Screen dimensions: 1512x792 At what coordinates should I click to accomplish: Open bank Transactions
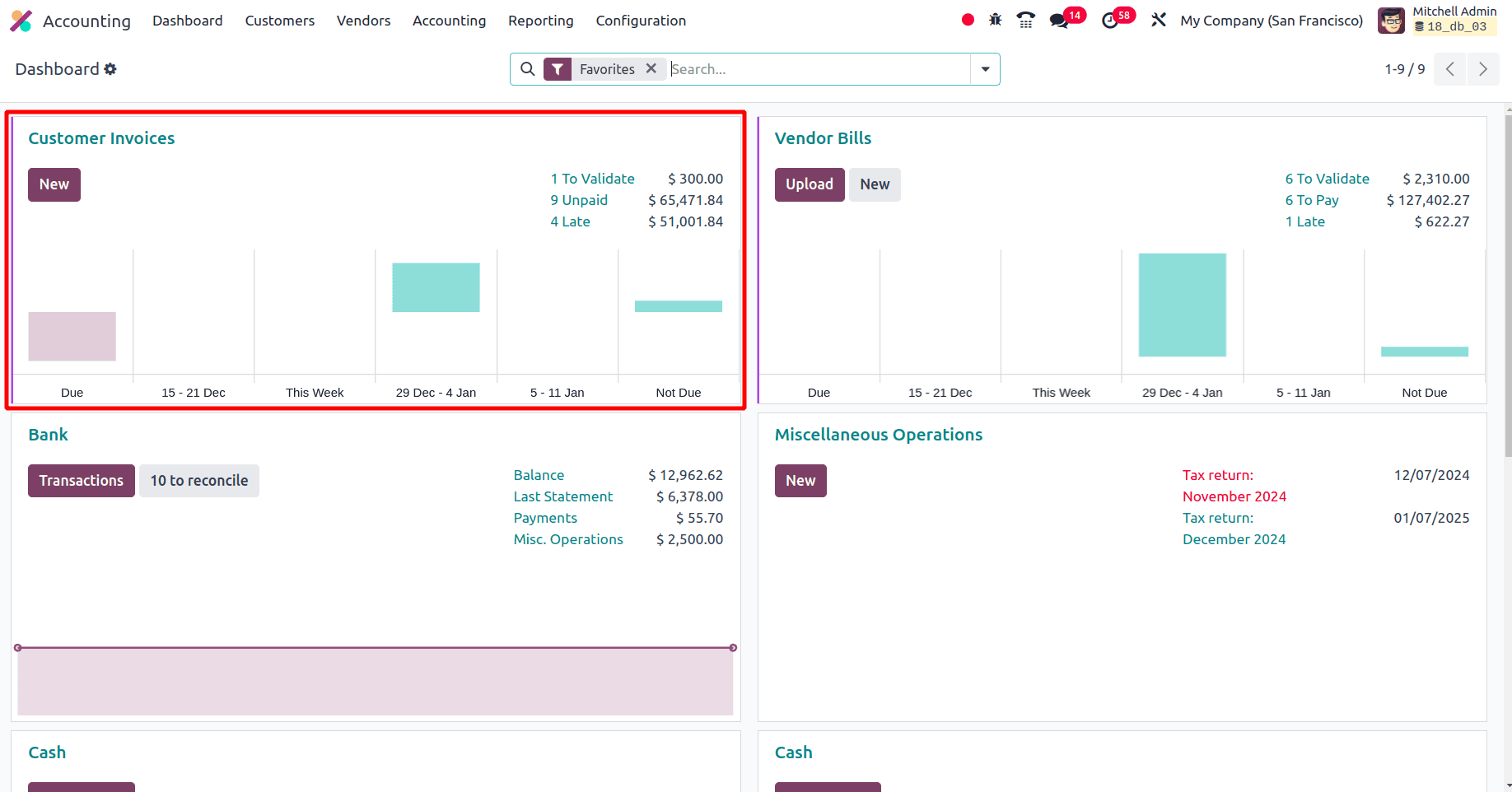tap(82, 481)
